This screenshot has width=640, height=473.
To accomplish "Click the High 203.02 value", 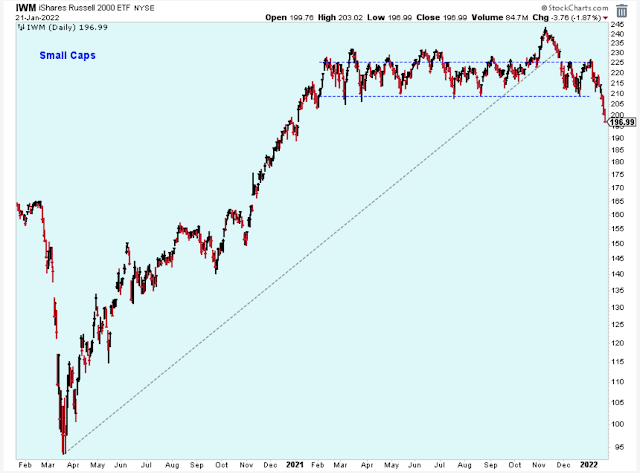I will pyautogui.click(x=340, y=18).
